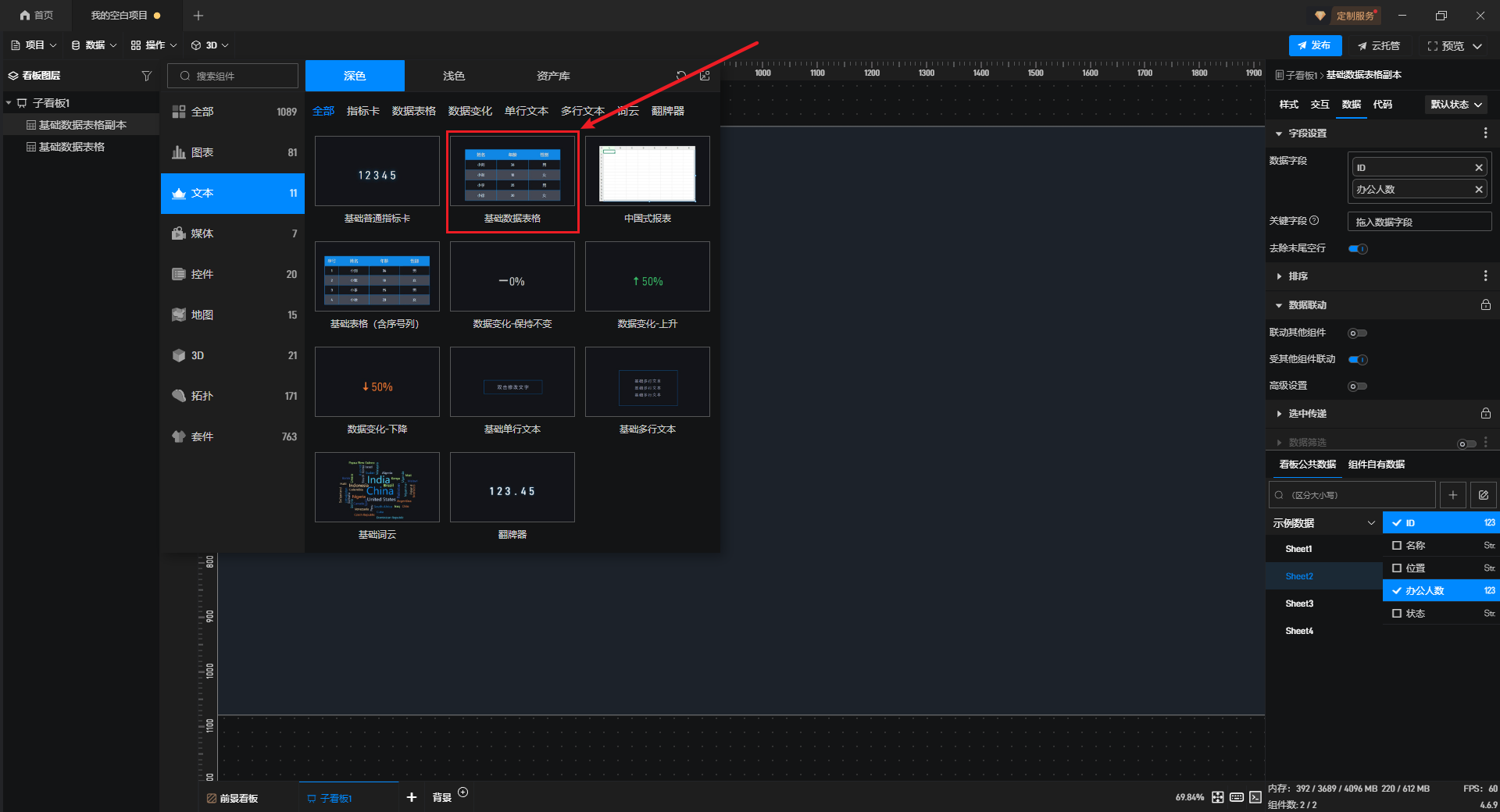Click the edit icon beside data search
This screenshot has height=812, width=1500.
tap(1483, 495)
